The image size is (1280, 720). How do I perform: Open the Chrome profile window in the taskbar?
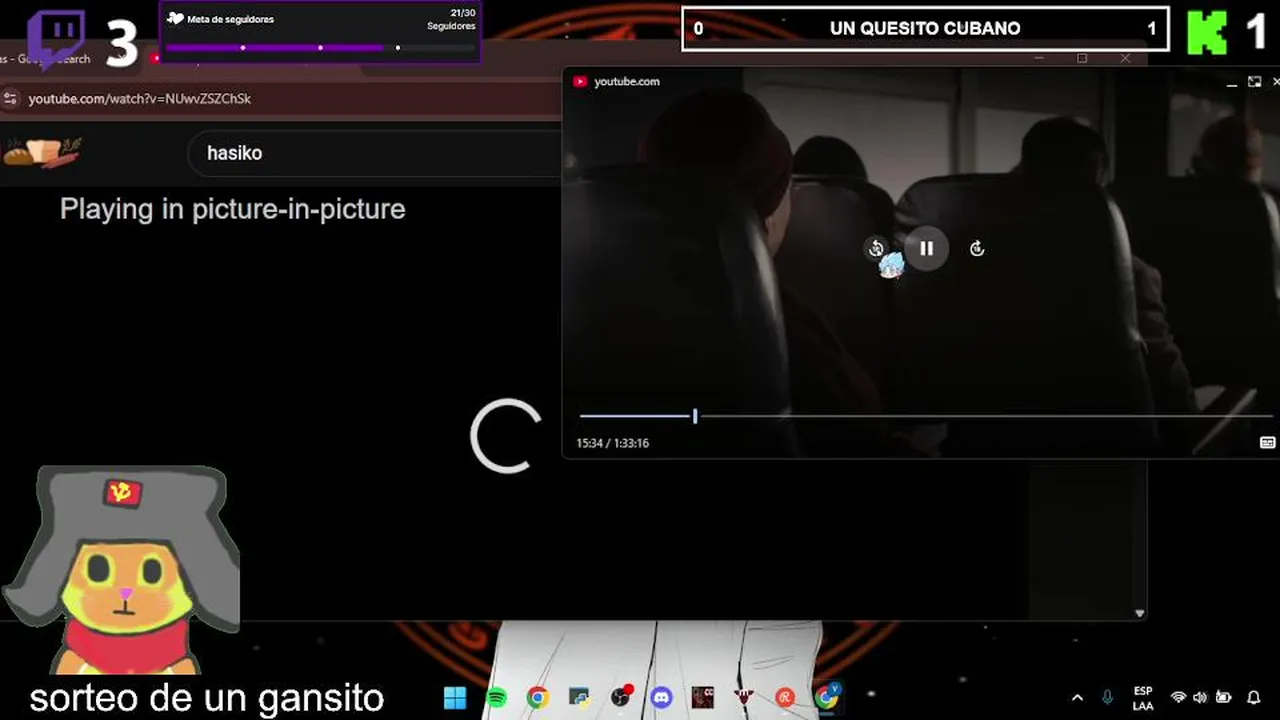(827, 696)
